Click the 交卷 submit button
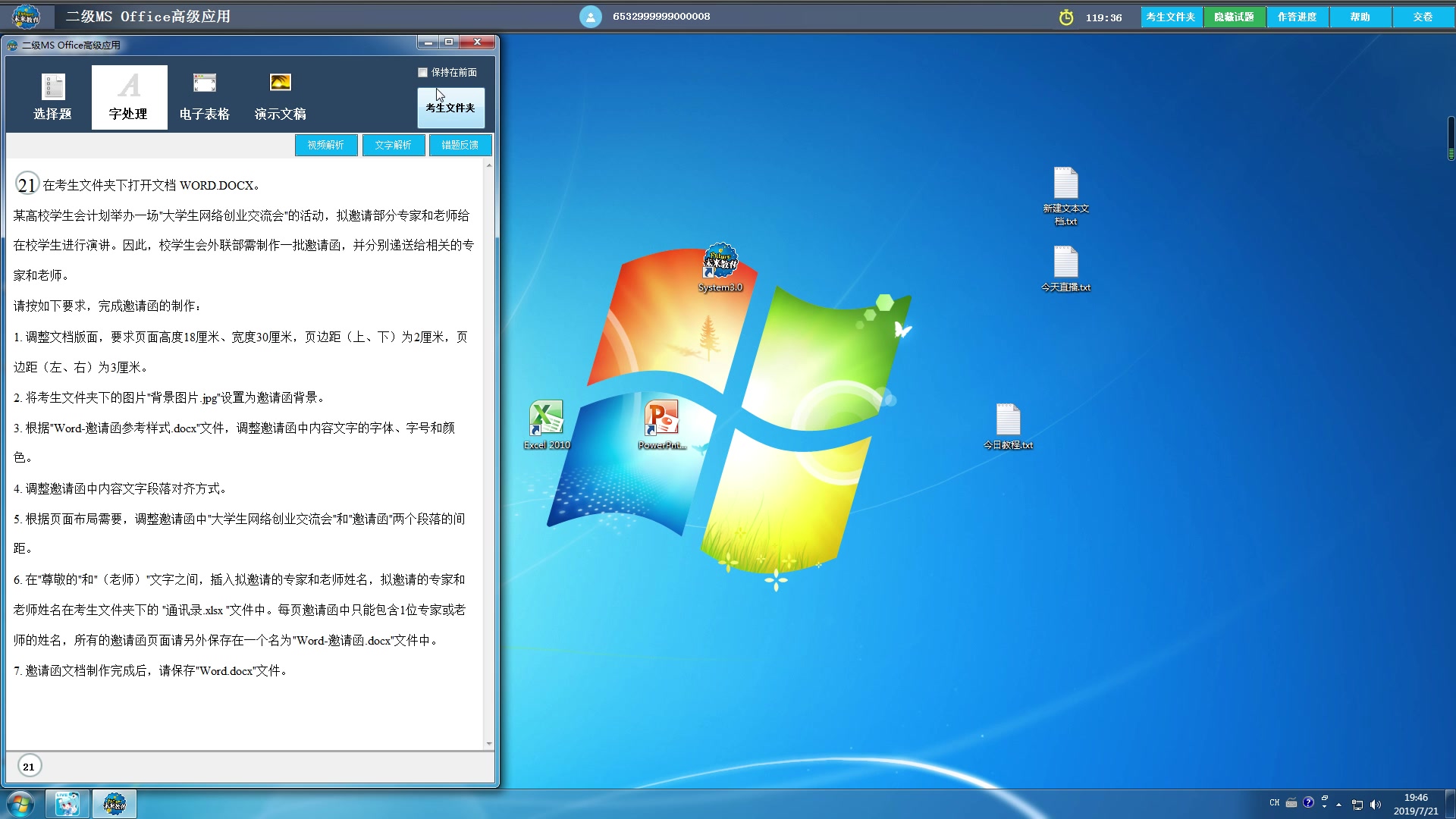 point(1423,16)
